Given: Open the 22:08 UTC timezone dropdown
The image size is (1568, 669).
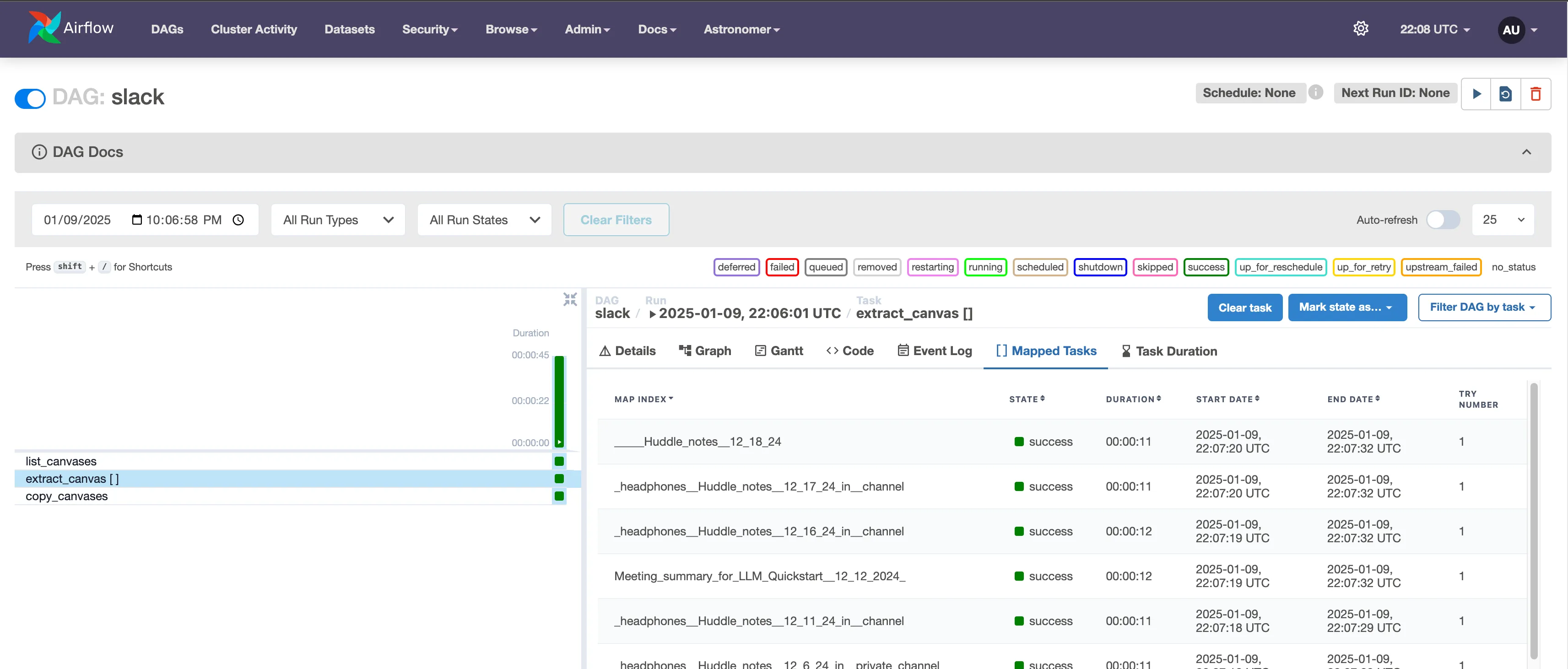Looking at the screenshot, I should coord(1435,29).
